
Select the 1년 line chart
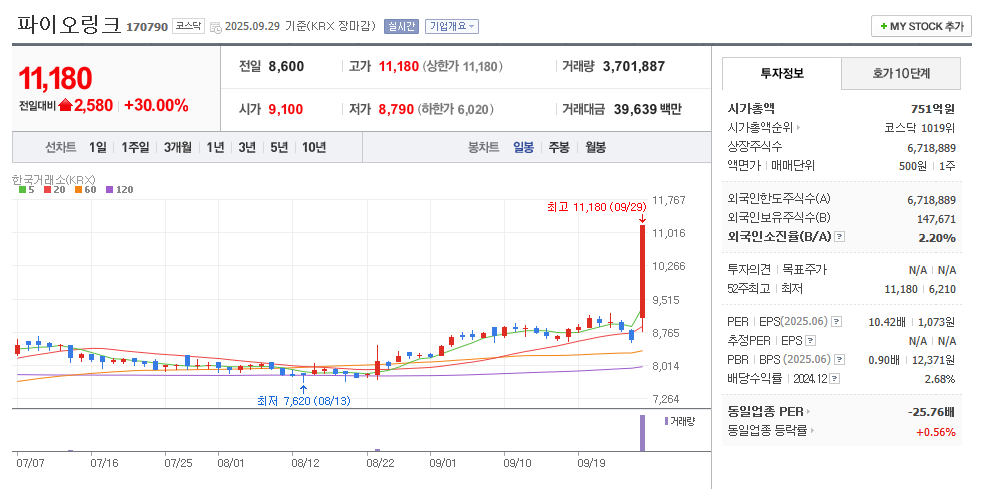215,147
